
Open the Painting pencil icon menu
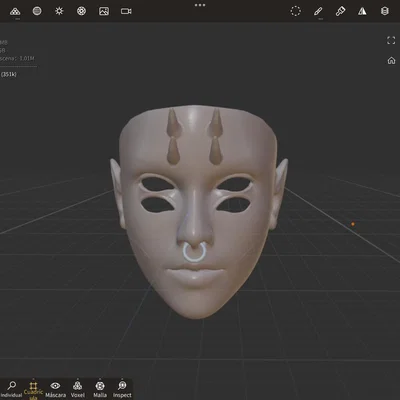pos(318,11)
